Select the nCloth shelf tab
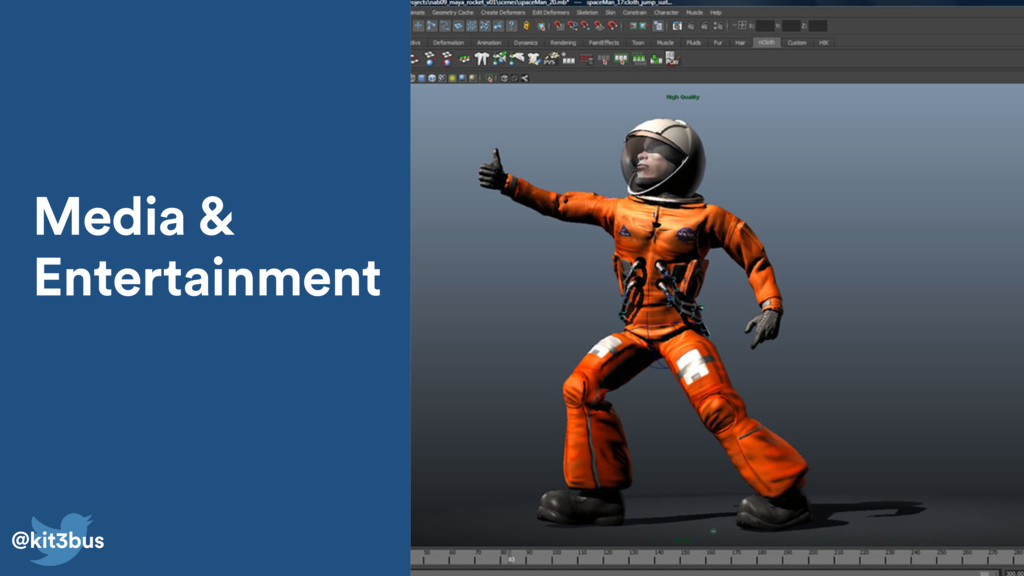The image size is (1024, 576). [x=766, y=43]
